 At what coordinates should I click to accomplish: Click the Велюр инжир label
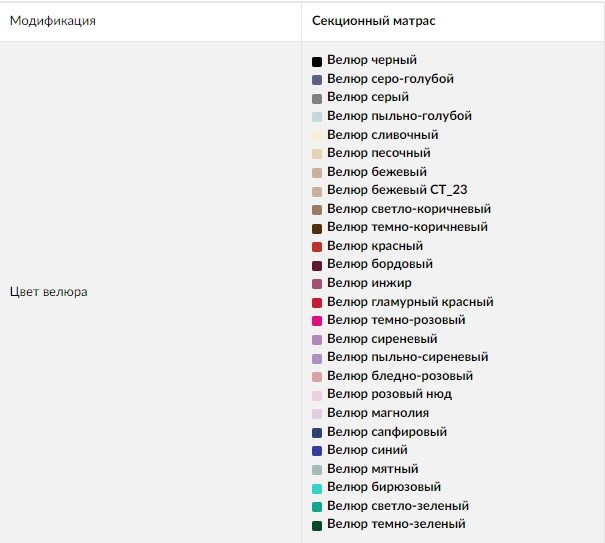[x=355, y=283]
